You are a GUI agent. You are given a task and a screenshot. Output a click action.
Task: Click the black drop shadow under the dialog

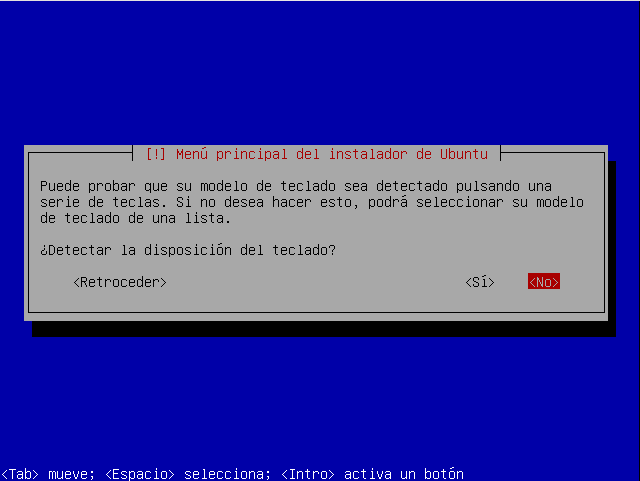point(324,329)
